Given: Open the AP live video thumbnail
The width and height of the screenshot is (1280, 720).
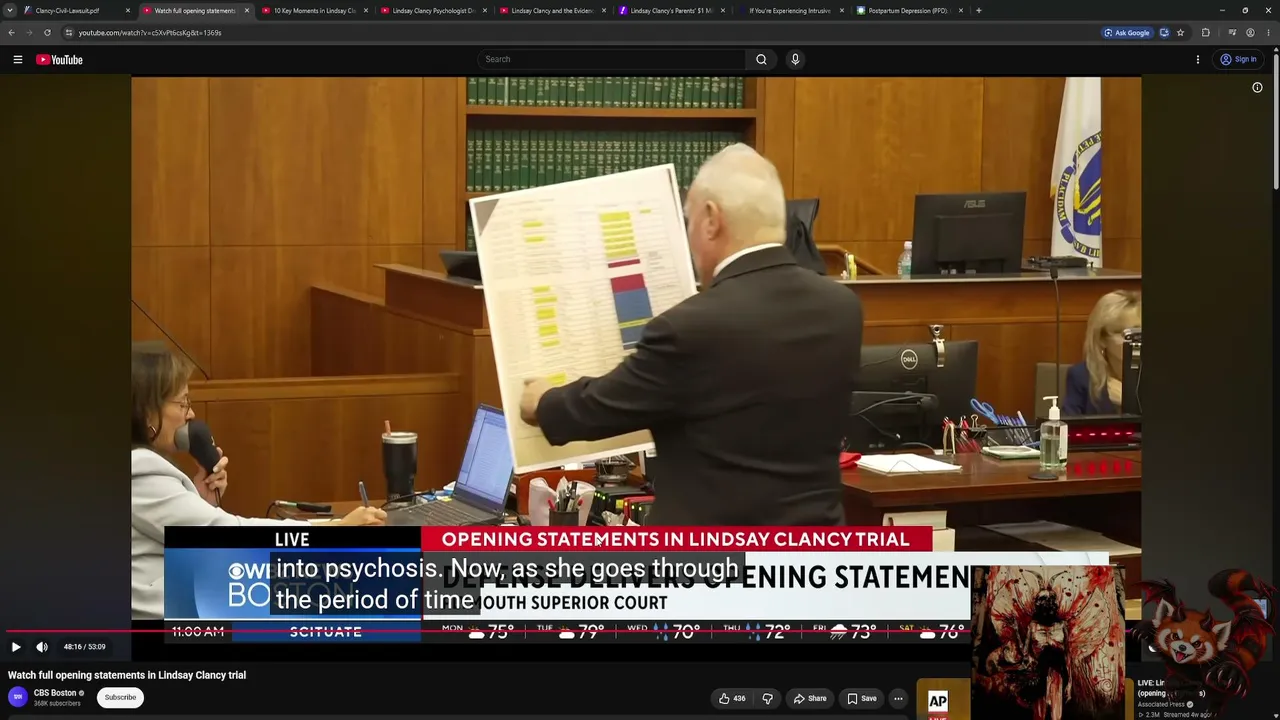Looking at the screenshot, I should click(944, 699).
